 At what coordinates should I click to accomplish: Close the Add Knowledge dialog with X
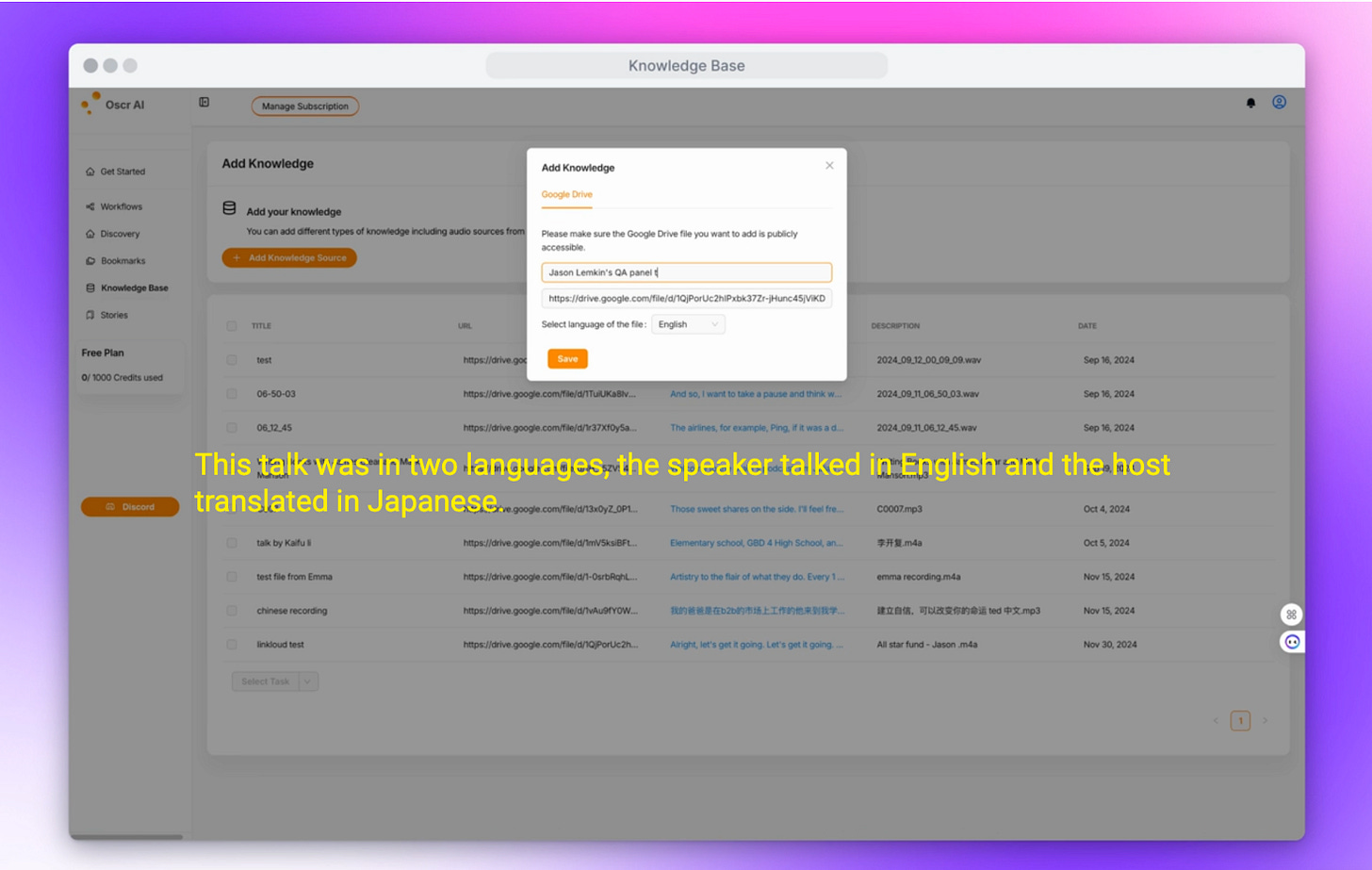click(829, 165)
